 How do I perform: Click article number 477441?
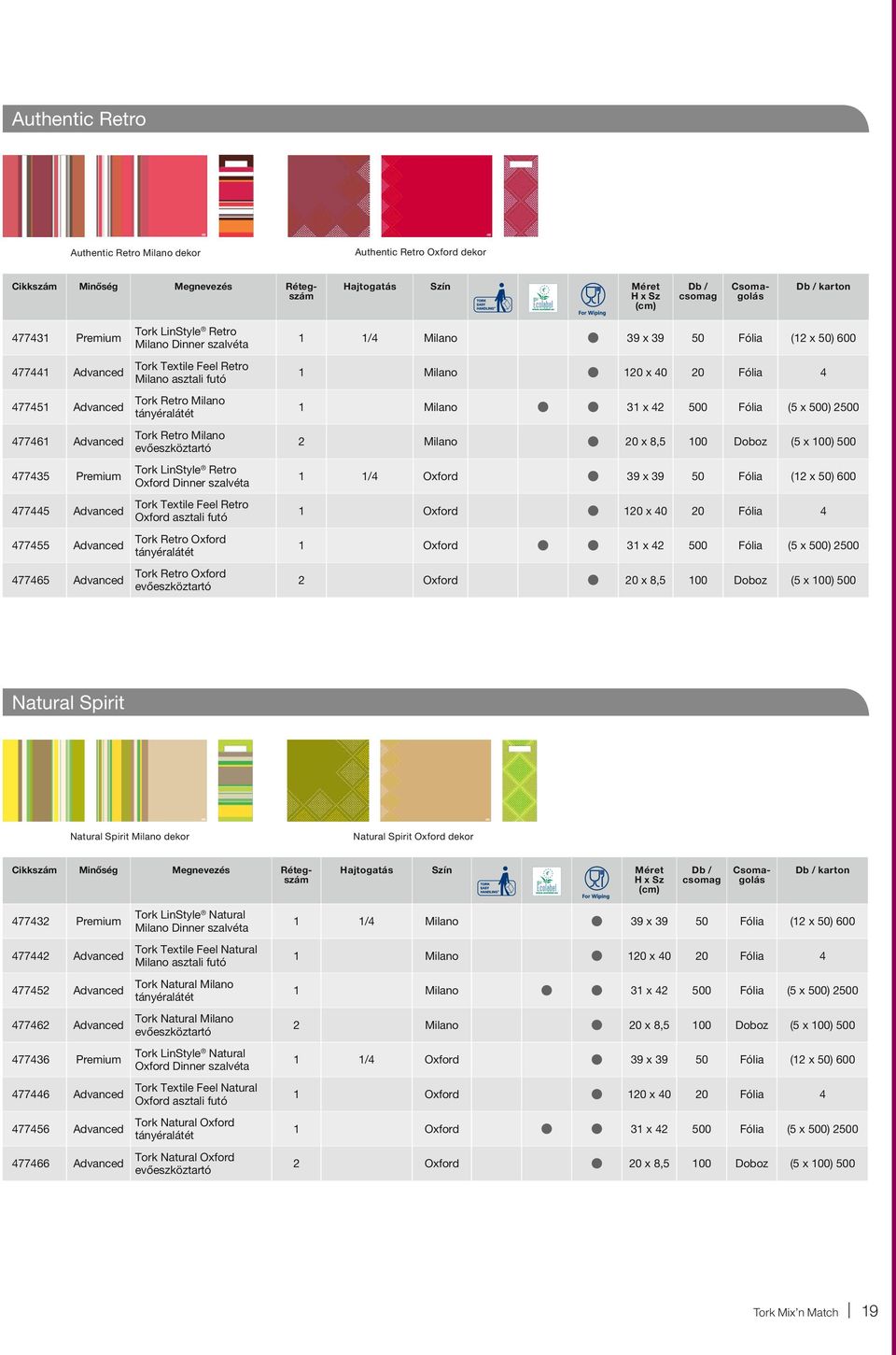(x=31, y=373)
